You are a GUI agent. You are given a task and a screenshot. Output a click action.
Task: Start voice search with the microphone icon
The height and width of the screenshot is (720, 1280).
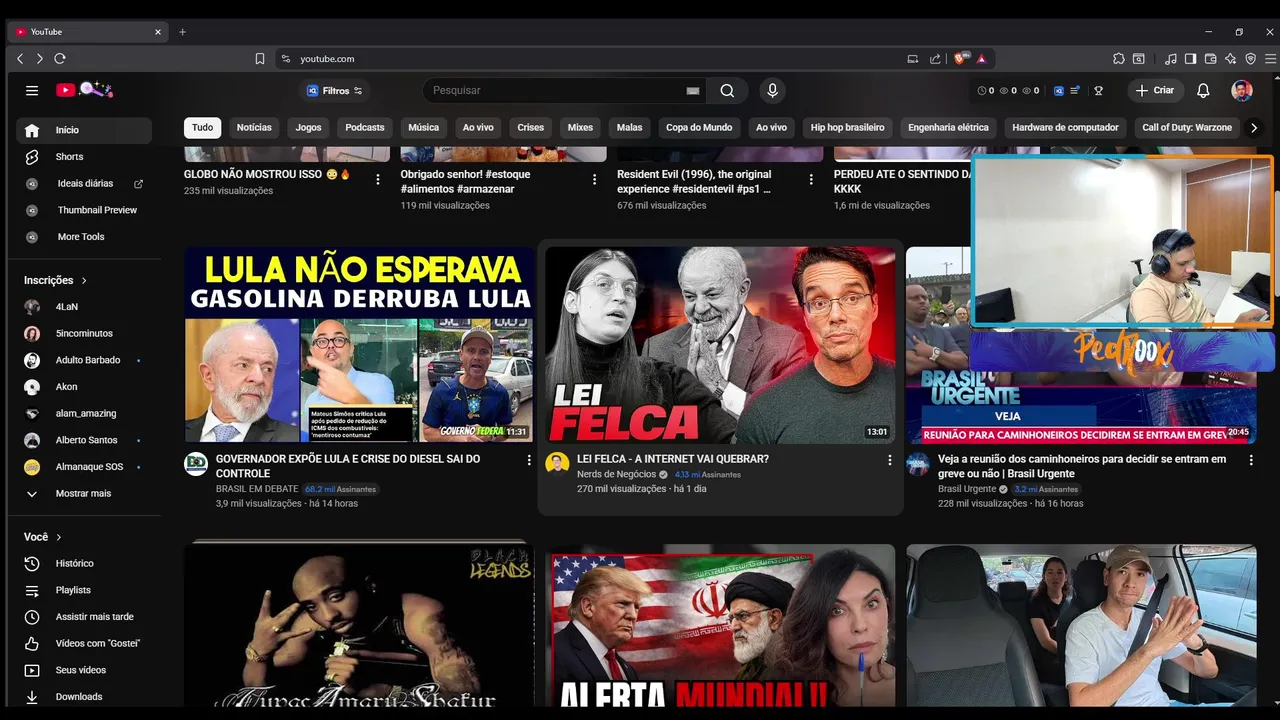point(772,90)
